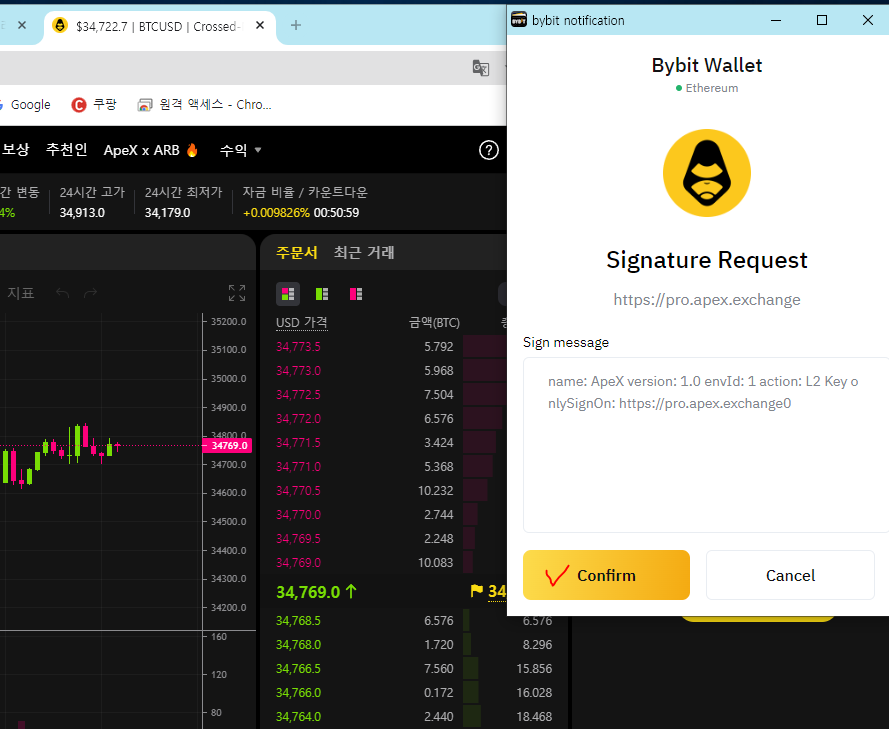889x729 pixels.
Task: Close the leftmost partially visible browser tab
Action: click(x=22, y=25)
